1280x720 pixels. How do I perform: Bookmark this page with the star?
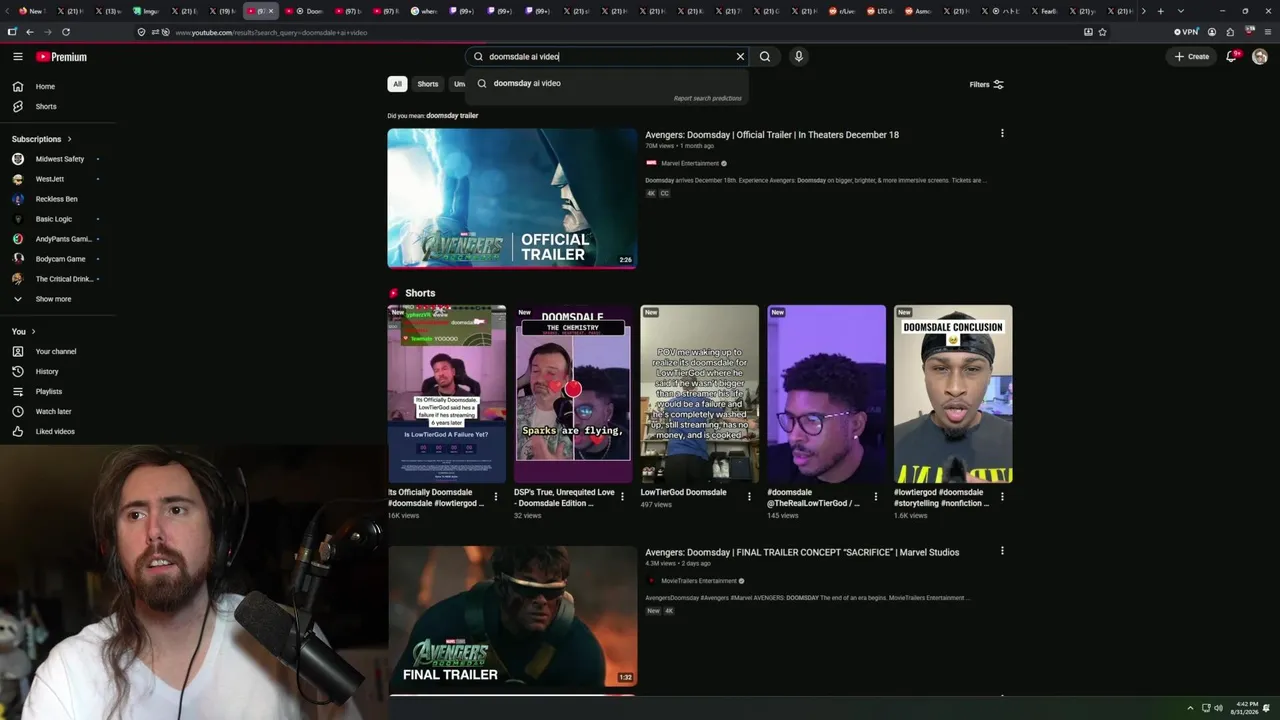tap(1102, 32)
